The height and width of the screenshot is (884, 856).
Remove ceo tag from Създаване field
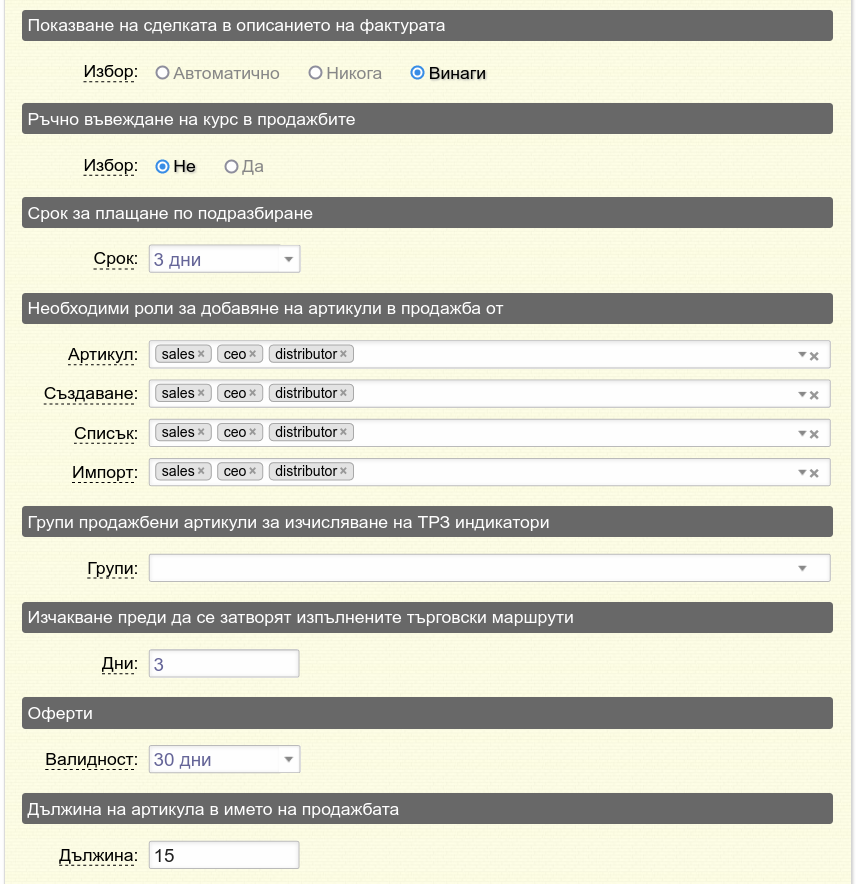pyautogui.click(x=253, y=393)
